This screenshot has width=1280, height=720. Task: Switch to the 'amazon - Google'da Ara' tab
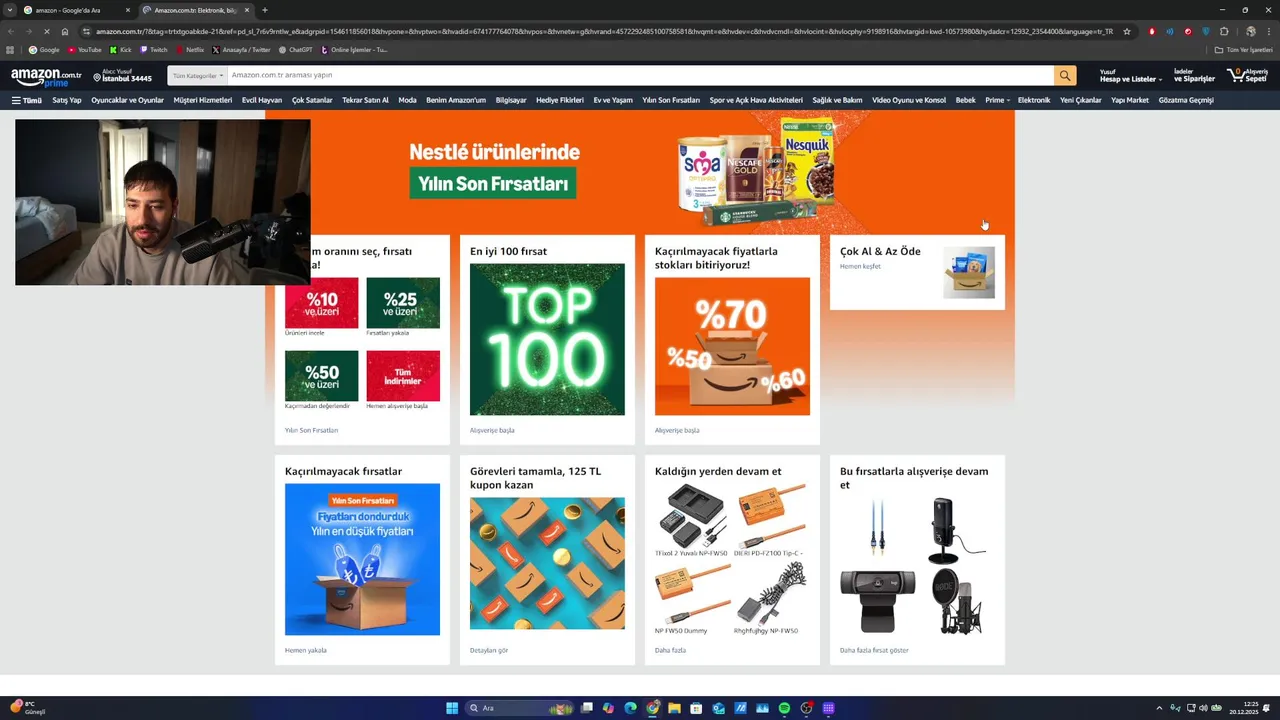click(x=76, y=10)
